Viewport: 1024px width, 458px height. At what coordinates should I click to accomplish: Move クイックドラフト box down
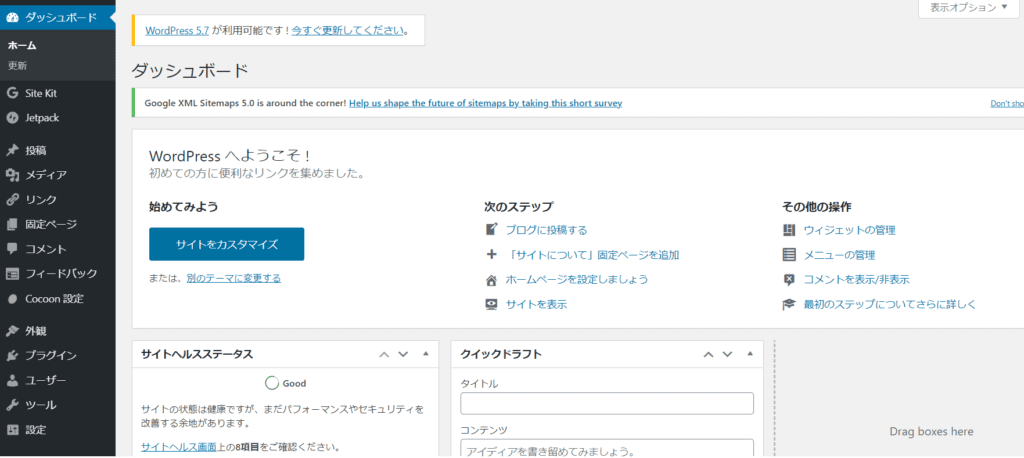(x=727, y=354)
